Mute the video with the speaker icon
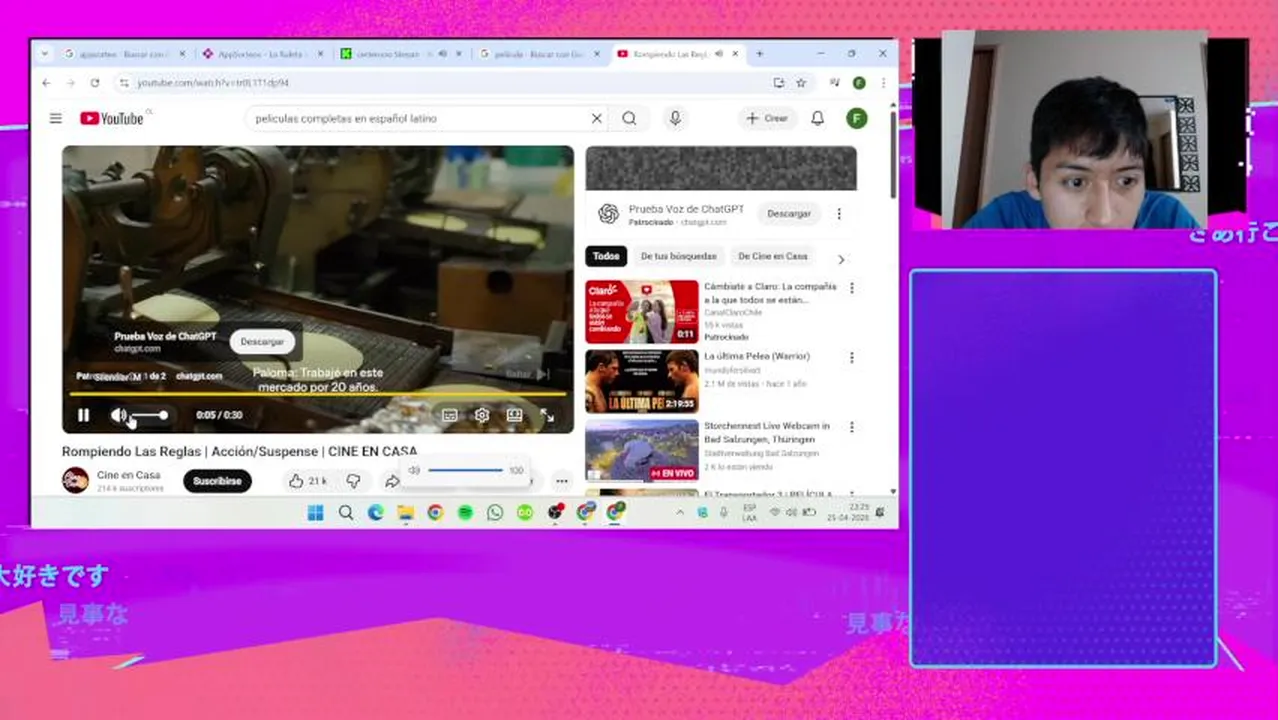 (x=118, y=415)
